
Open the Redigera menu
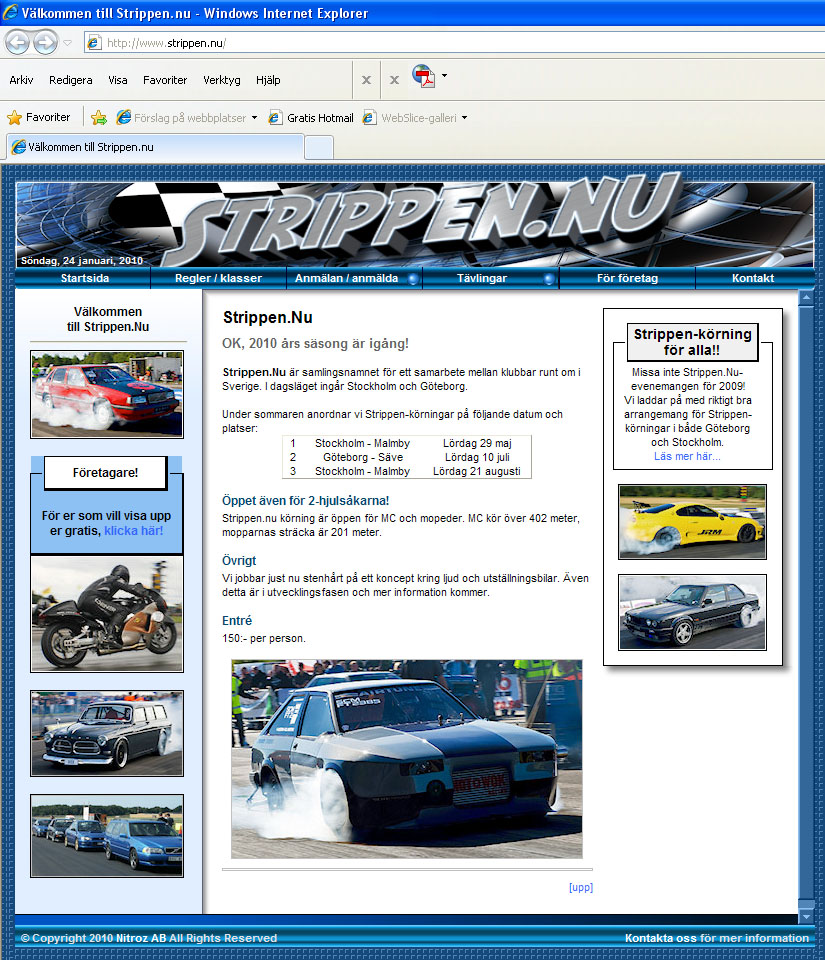[x=71, y=80]
